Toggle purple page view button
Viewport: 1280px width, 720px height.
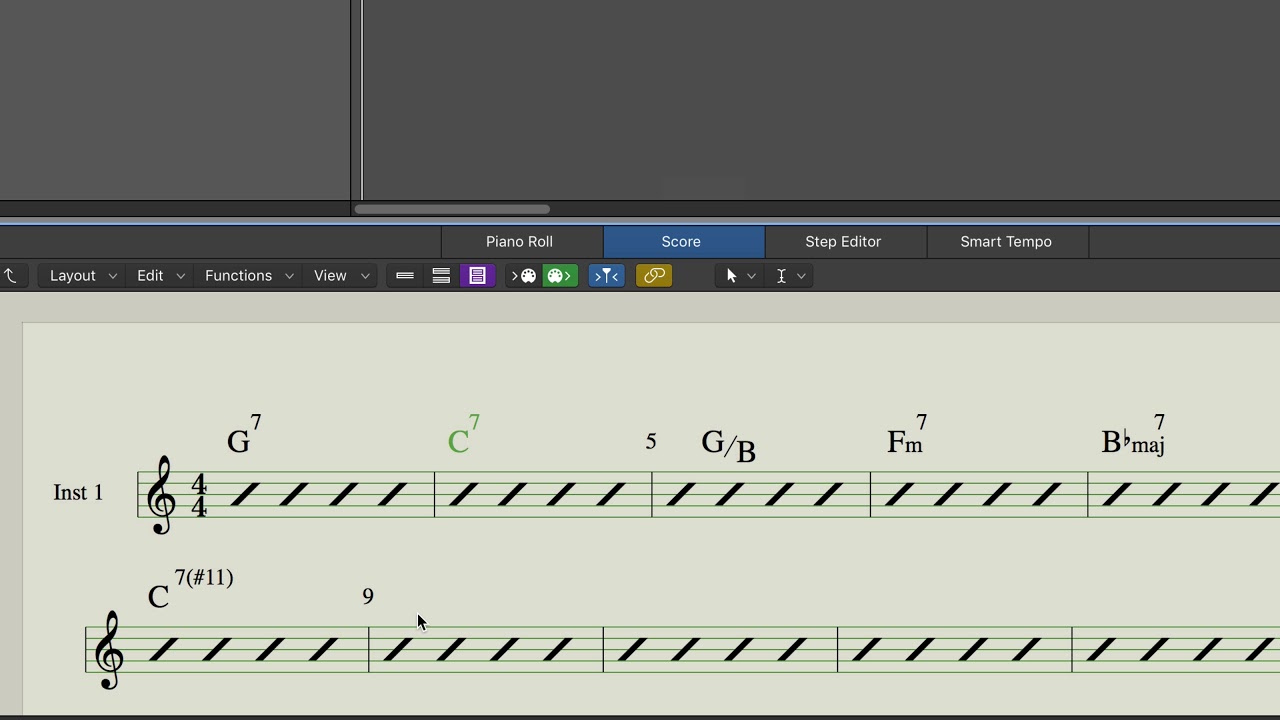coord(477,276)
